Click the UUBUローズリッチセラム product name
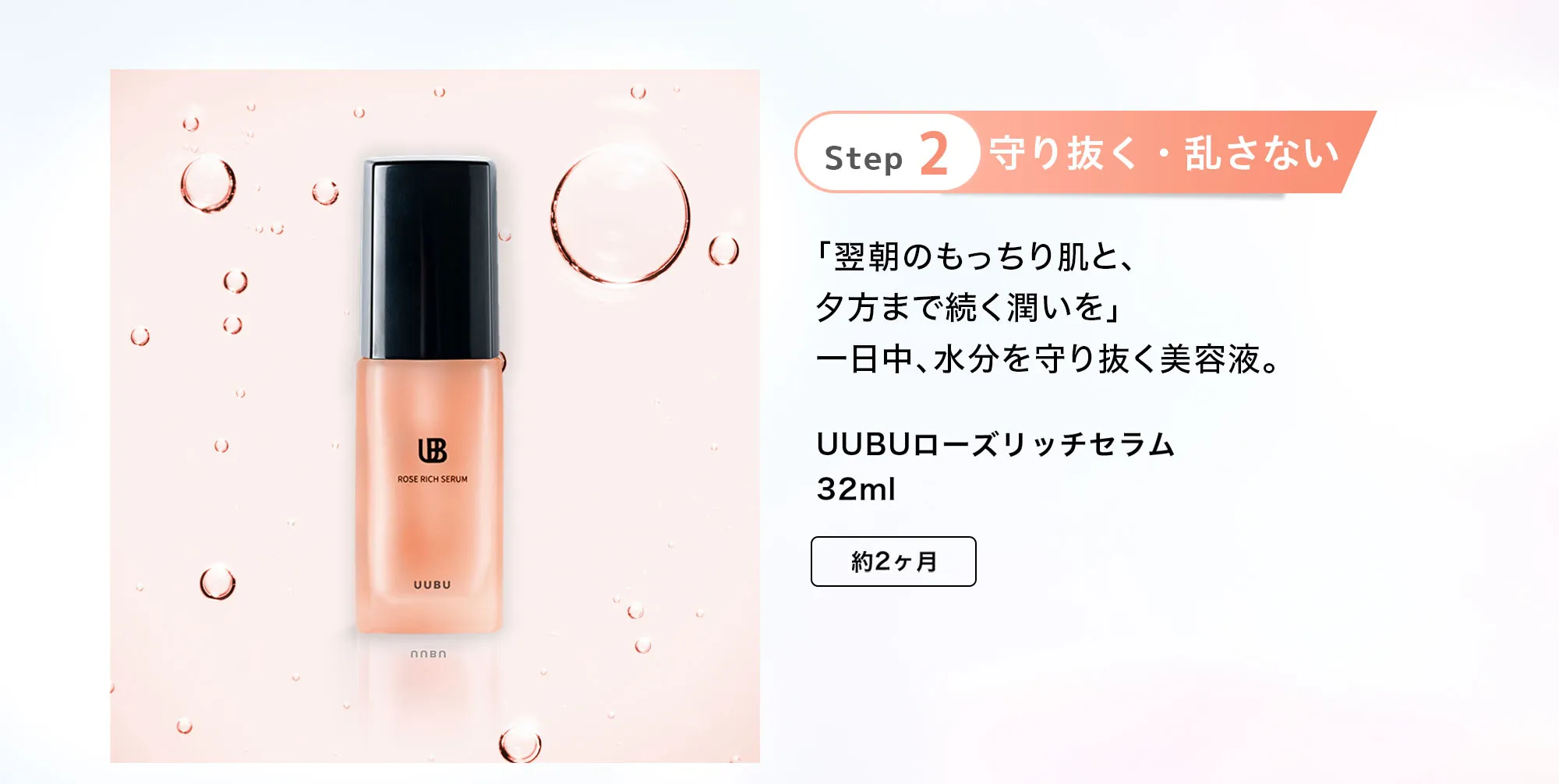 coord(995,444)
